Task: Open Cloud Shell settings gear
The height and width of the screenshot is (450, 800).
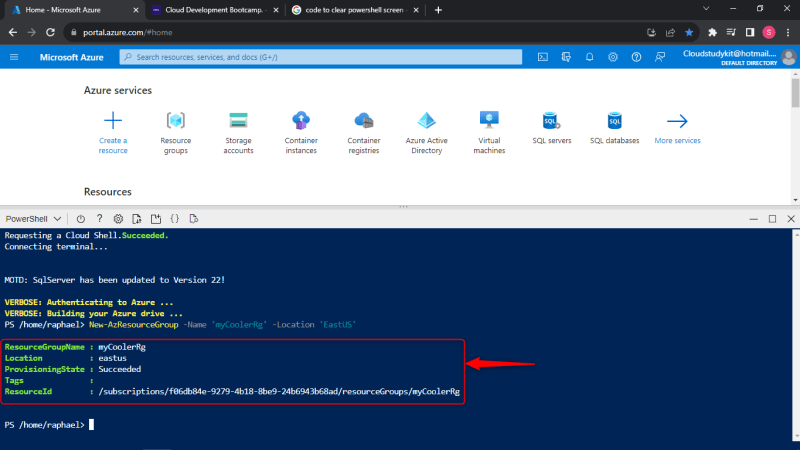Action: coord(118,219)
